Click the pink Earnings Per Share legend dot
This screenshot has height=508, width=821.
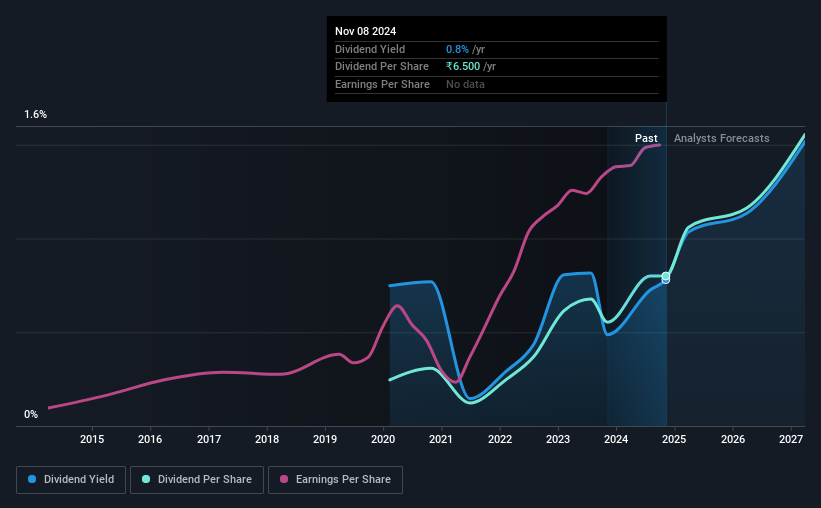pos(284,479)
